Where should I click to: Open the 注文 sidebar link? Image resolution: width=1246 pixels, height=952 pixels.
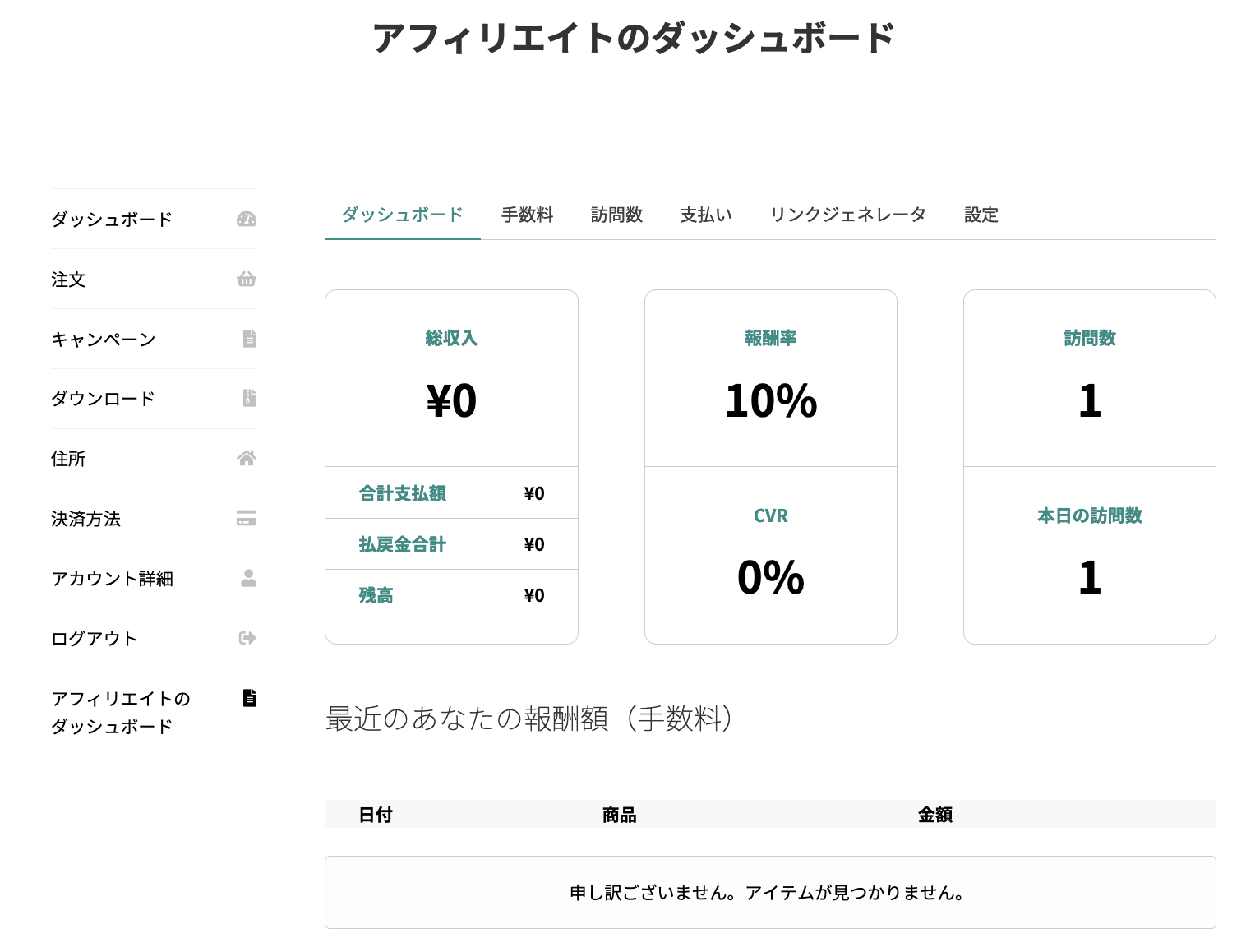click(x=68, y=280)
